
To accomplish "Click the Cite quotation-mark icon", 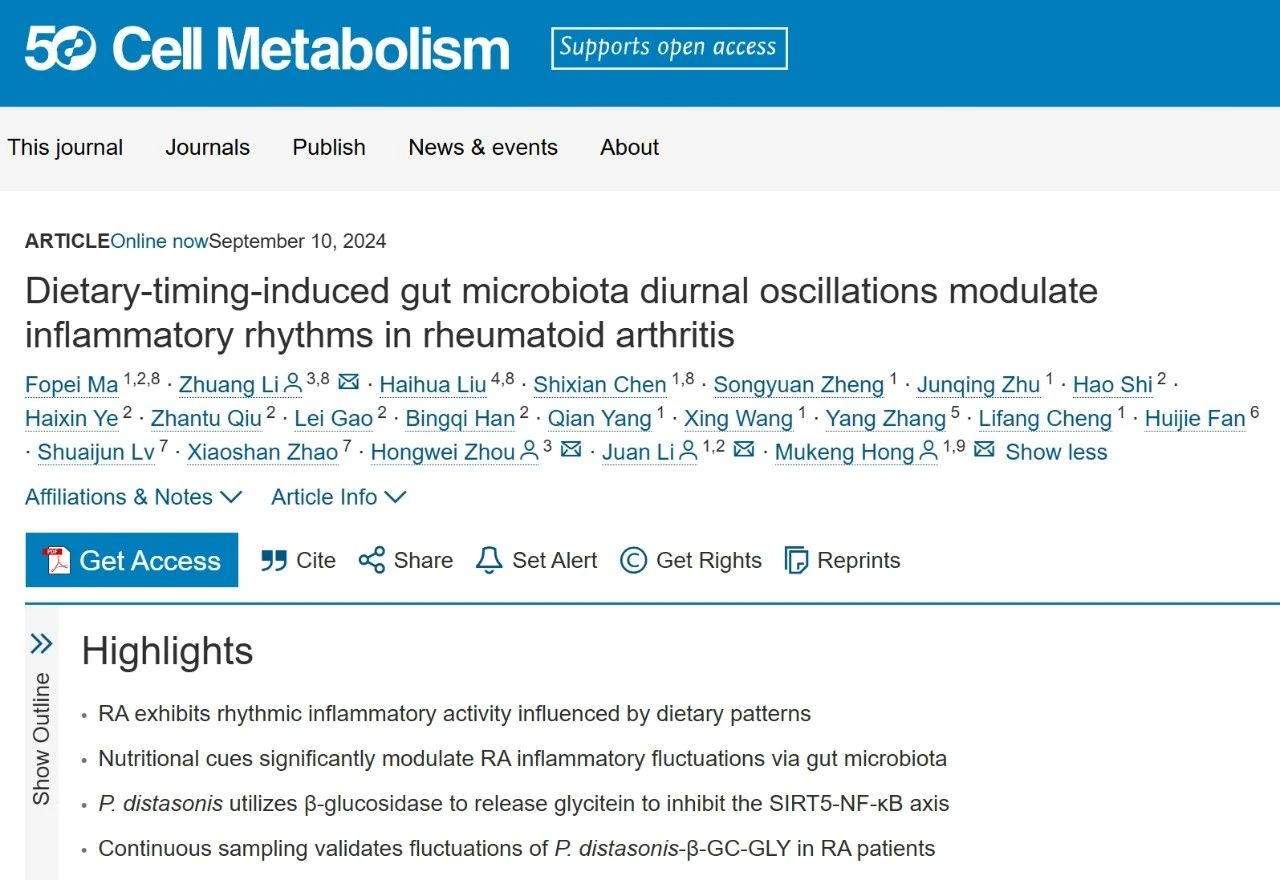I will point(274,560).
